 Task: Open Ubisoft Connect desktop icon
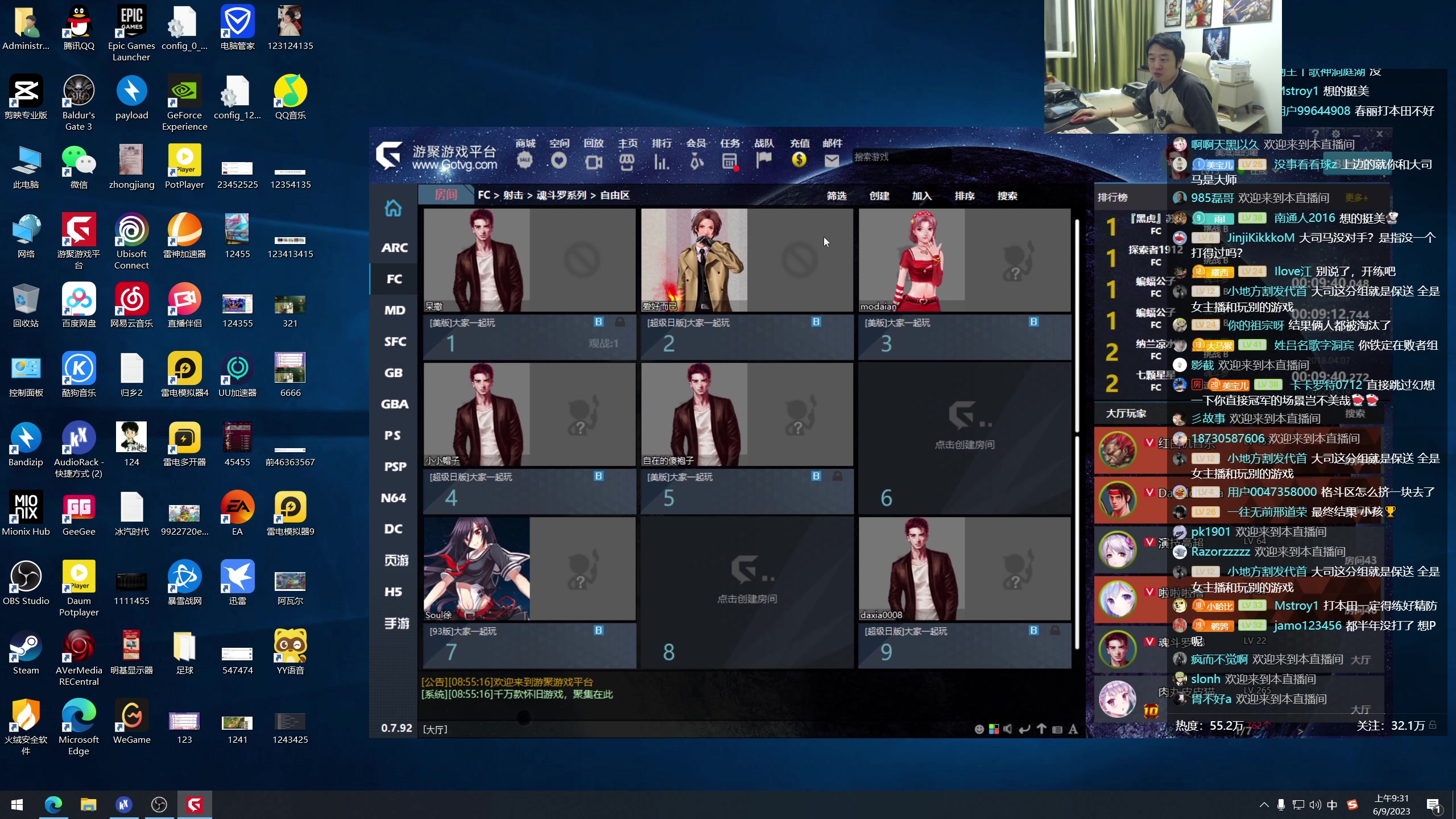[131, 241]
